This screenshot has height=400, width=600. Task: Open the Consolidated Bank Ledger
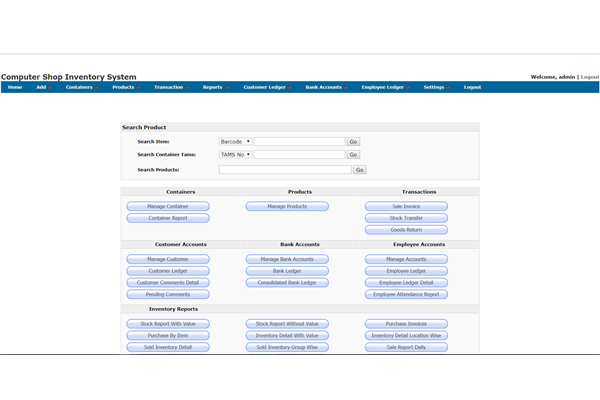(x=287, y=283)
